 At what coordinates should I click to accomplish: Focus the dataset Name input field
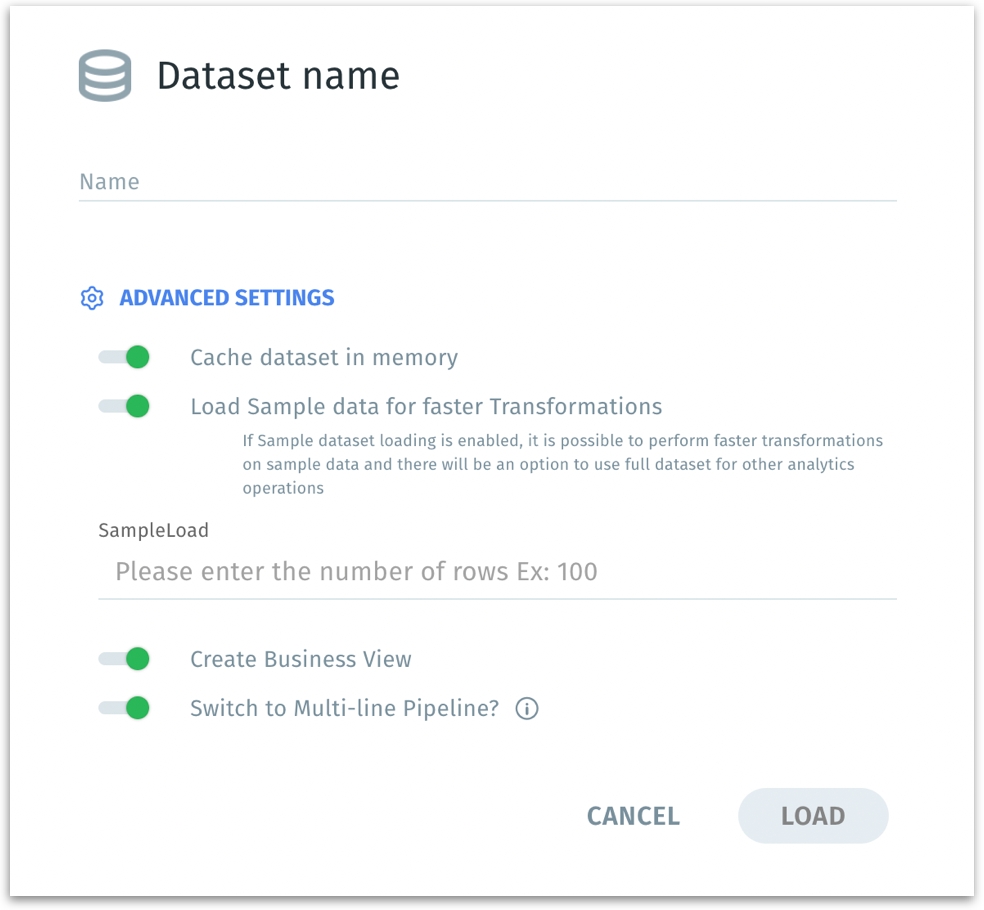pyautogui.click(x=487, y=182)
